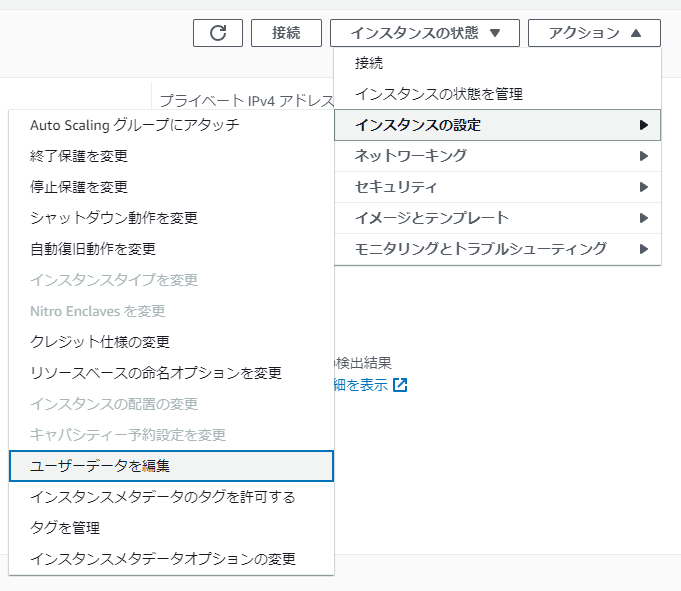This screenshot has width=681, height=591.
Task: Click the greyed Nitro Enclaves を変更 item
Action: [171, 311]
